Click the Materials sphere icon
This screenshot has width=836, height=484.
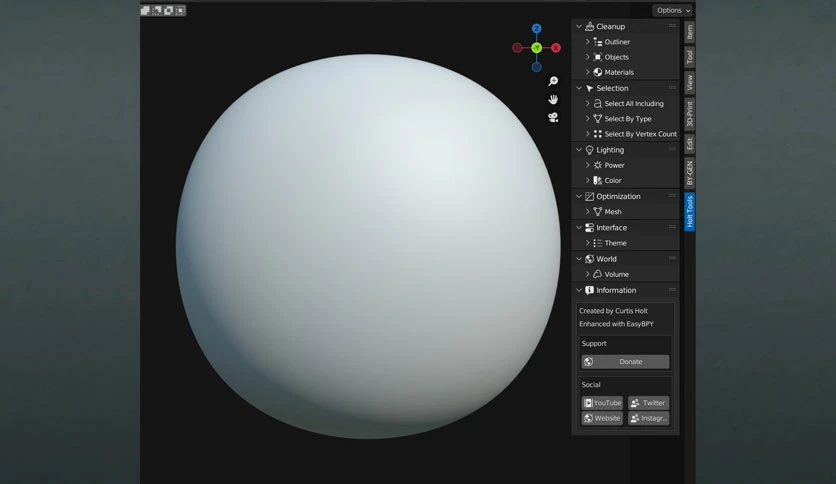(598, 72)
